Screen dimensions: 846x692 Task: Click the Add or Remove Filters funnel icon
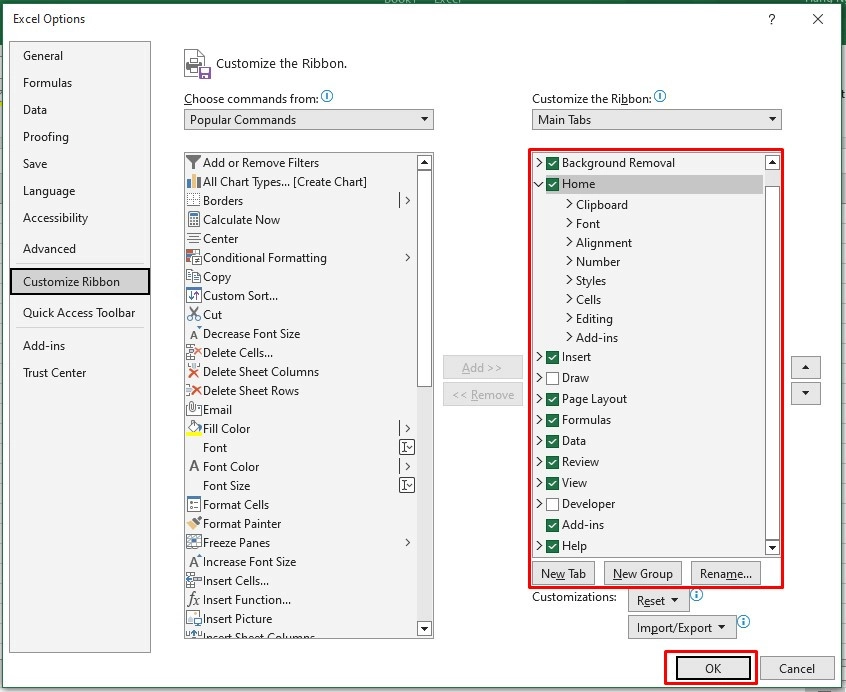[194, 162]
